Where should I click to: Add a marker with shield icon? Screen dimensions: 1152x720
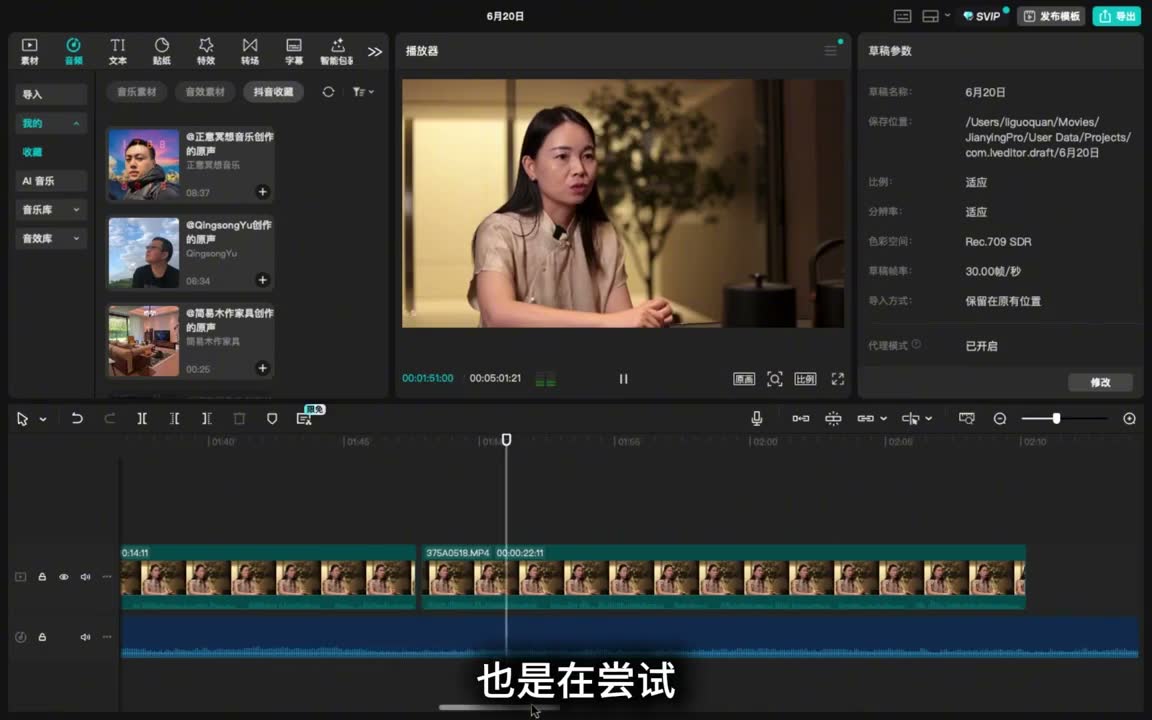[272, 418]
